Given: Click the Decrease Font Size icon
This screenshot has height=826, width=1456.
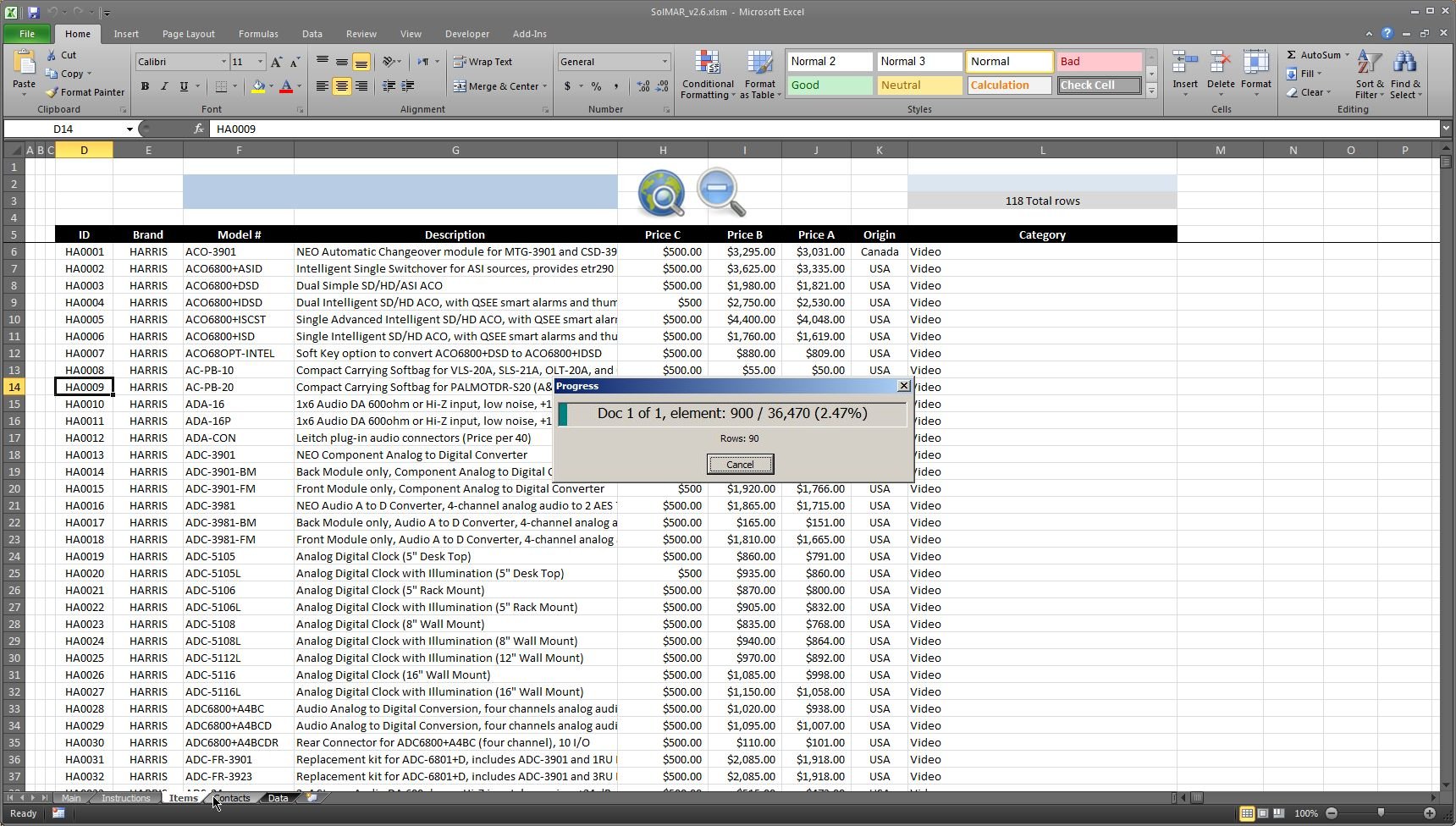Looking at the screenshot, I should [x=295, y=62].
